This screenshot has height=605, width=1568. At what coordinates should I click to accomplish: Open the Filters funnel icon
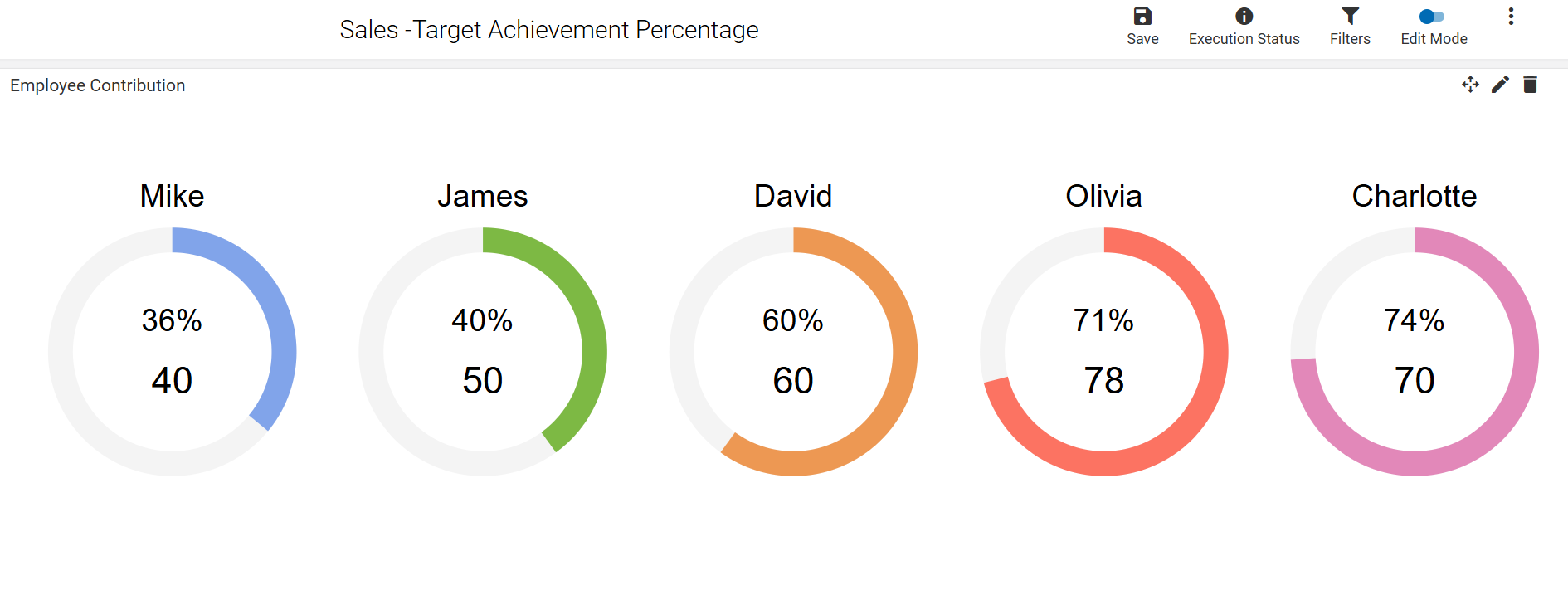point(1350,16)
